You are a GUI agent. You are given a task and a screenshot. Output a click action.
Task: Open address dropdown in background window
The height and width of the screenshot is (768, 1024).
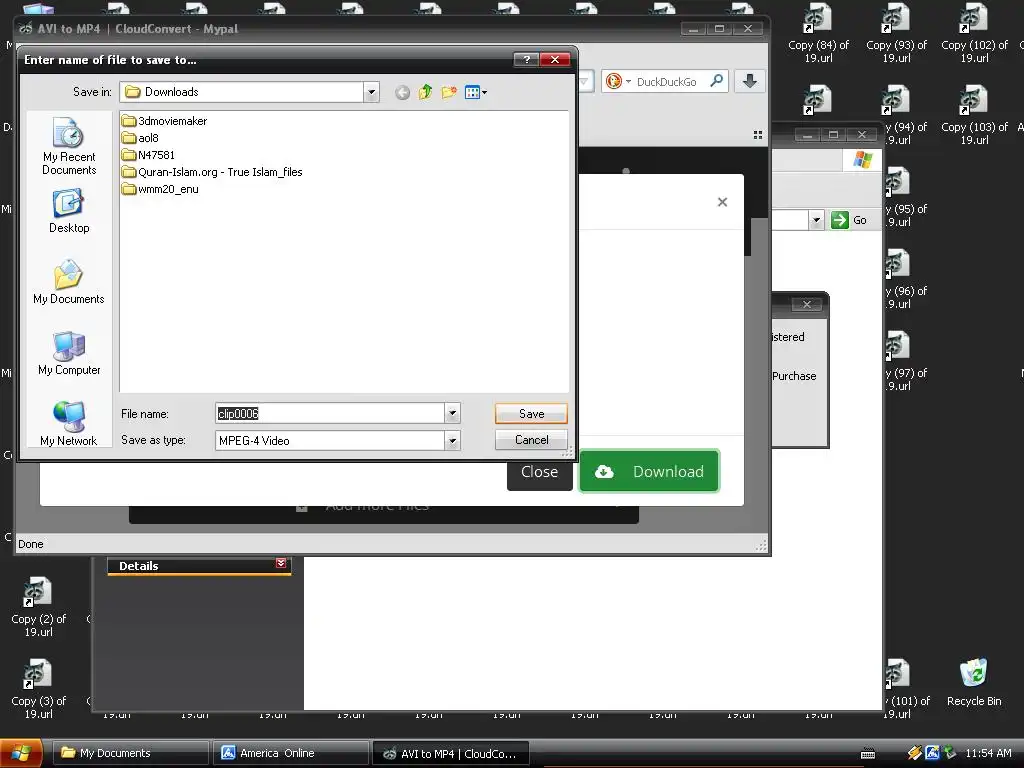(x=816, y=220)
